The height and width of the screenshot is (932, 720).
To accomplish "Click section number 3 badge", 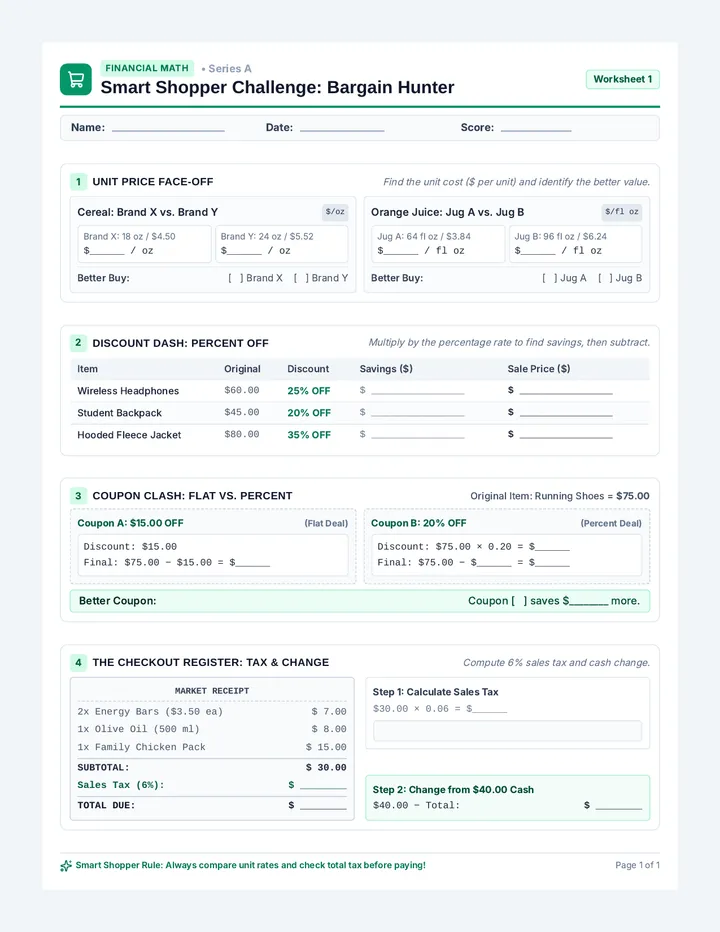I will click(78, 496).
